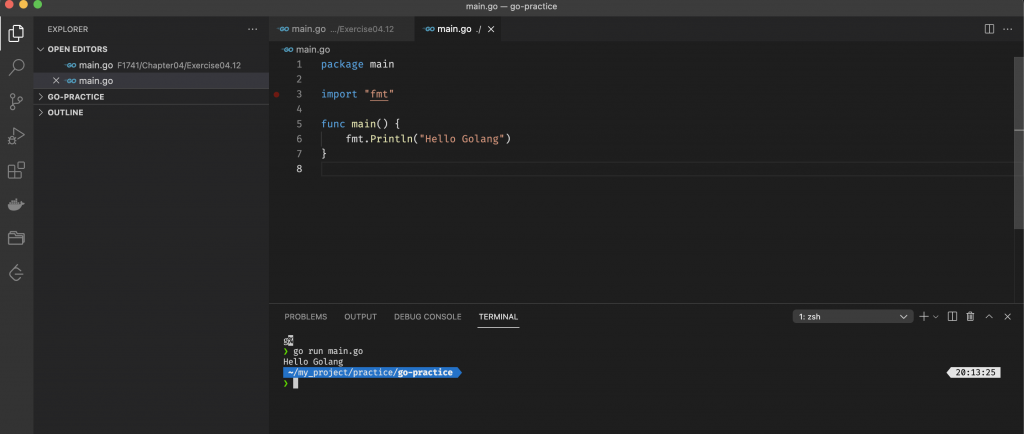Open the Source Control view
This screenshot has height=434, width=1024.
16,101
